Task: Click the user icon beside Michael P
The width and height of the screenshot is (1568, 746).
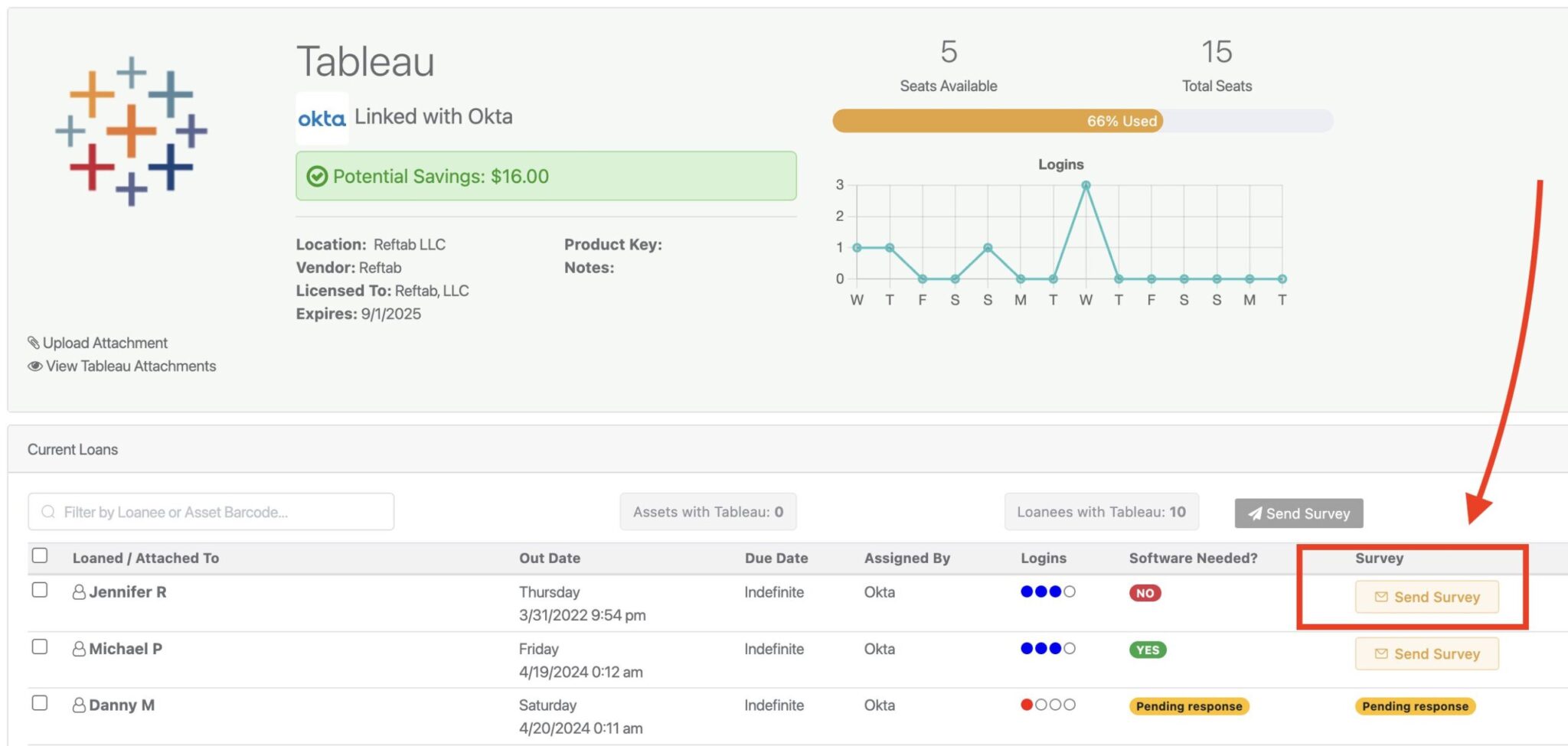Action: [79, 649]
